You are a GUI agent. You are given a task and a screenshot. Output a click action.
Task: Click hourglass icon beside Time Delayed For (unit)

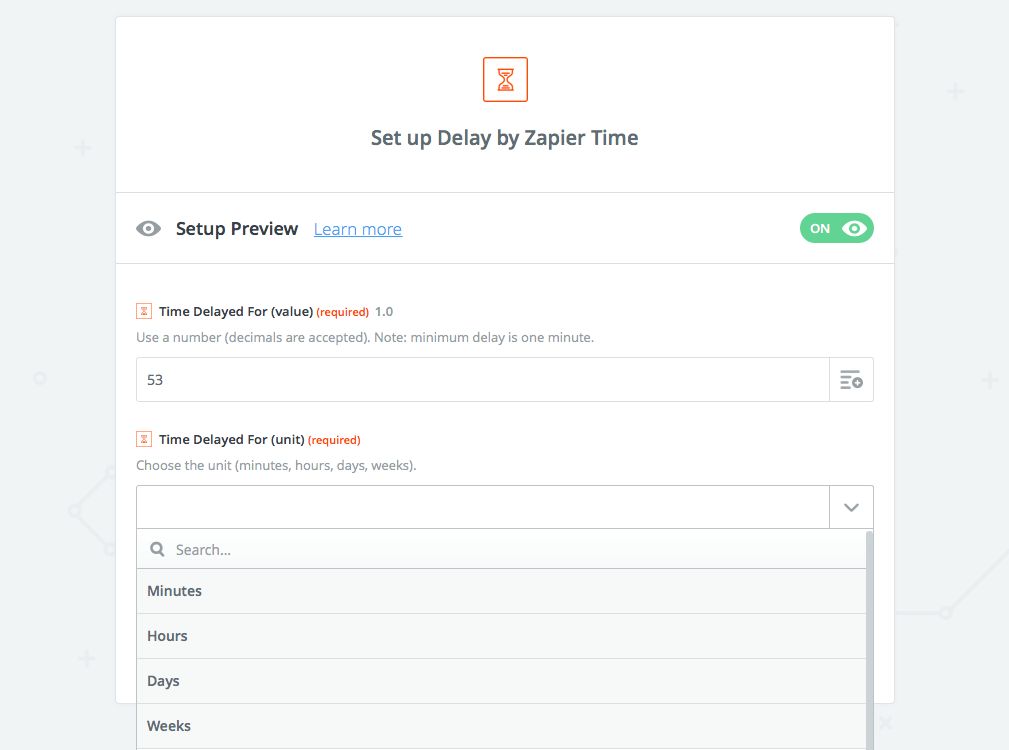[x=144, y=439]
